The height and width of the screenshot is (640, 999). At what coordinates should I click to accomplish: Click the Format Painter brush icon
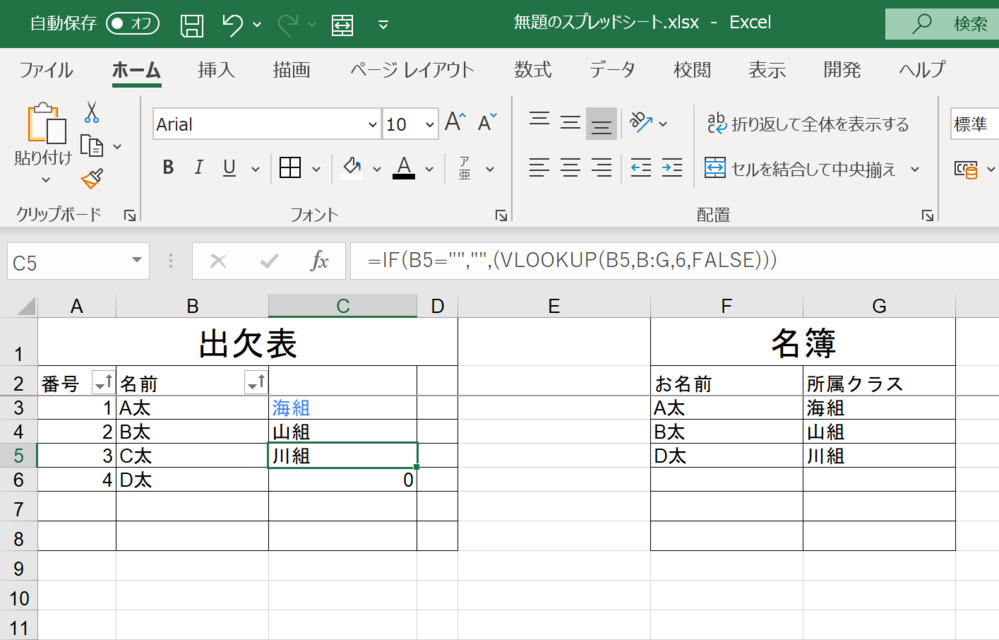[x=92, y=178]
